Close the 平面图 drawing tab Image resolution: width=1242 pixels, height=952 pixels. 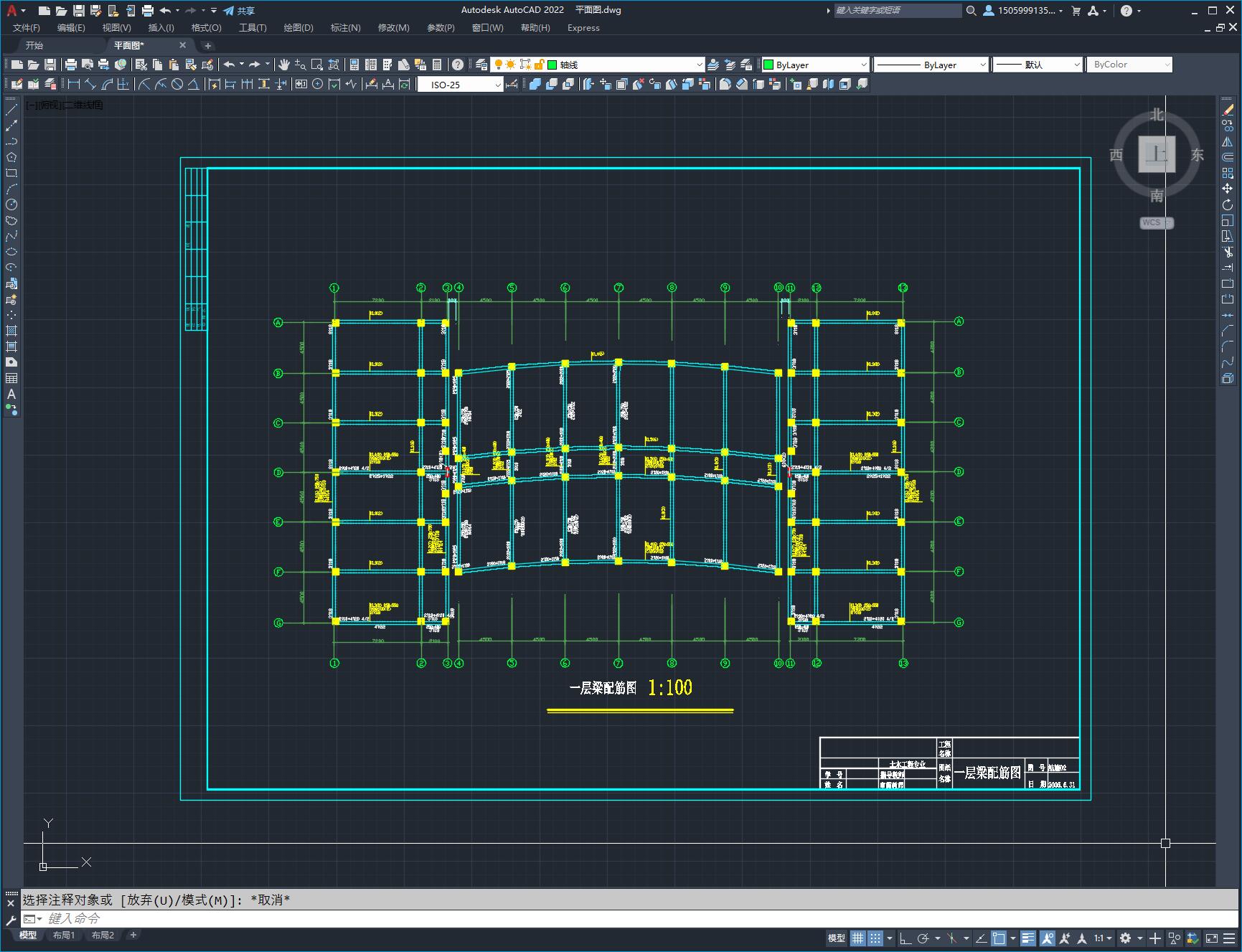182,45
